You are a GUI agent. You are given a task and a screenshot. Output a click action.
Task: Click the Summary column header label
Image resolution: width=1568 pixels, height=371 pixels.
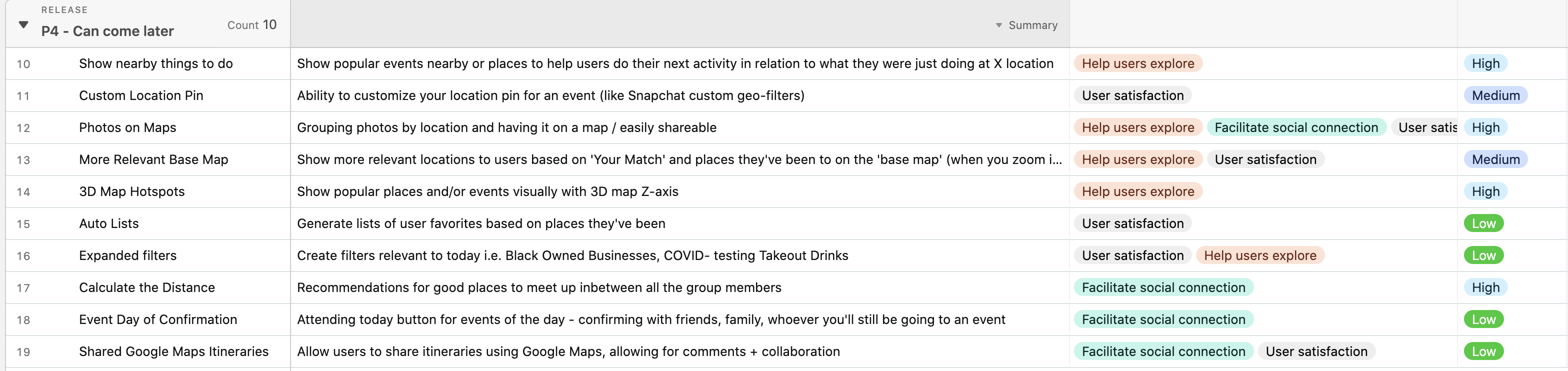tap(1032, 25)
